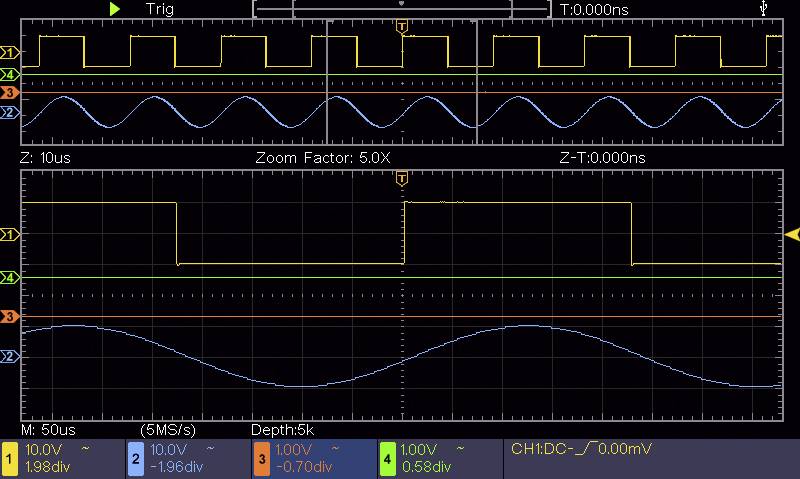Select the orange trigger T marker in overview window
The width and height of the screenshot is (800, 479).
pos(402,24)
